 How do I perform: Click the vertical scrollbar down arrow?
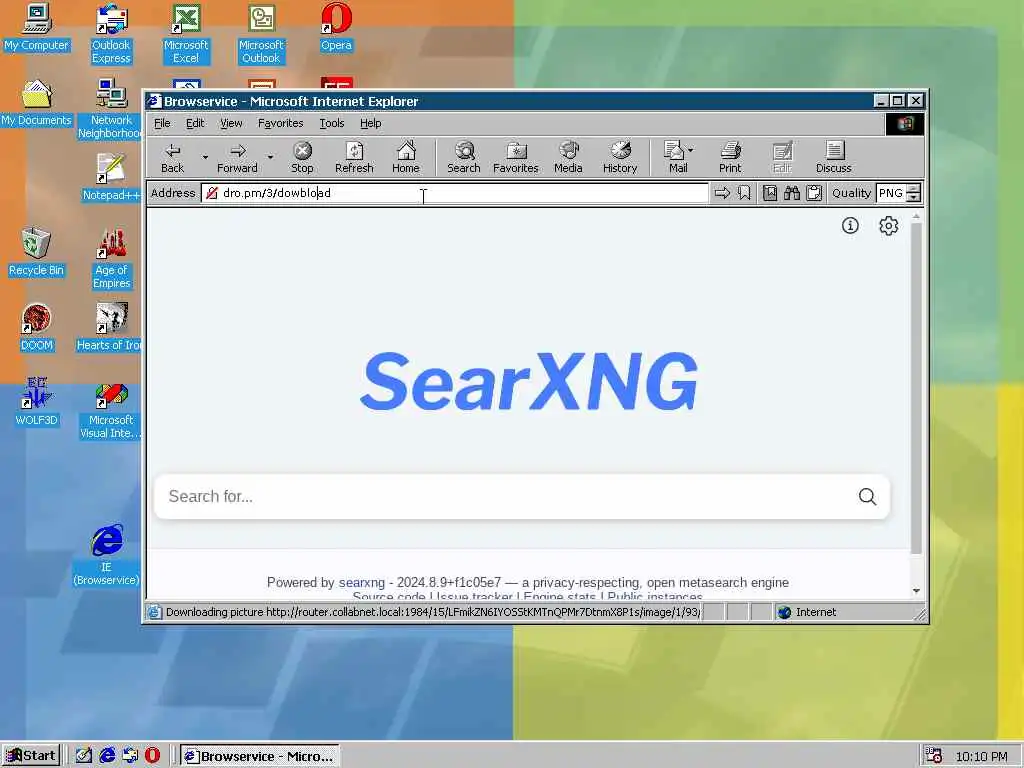pos(916,590)
